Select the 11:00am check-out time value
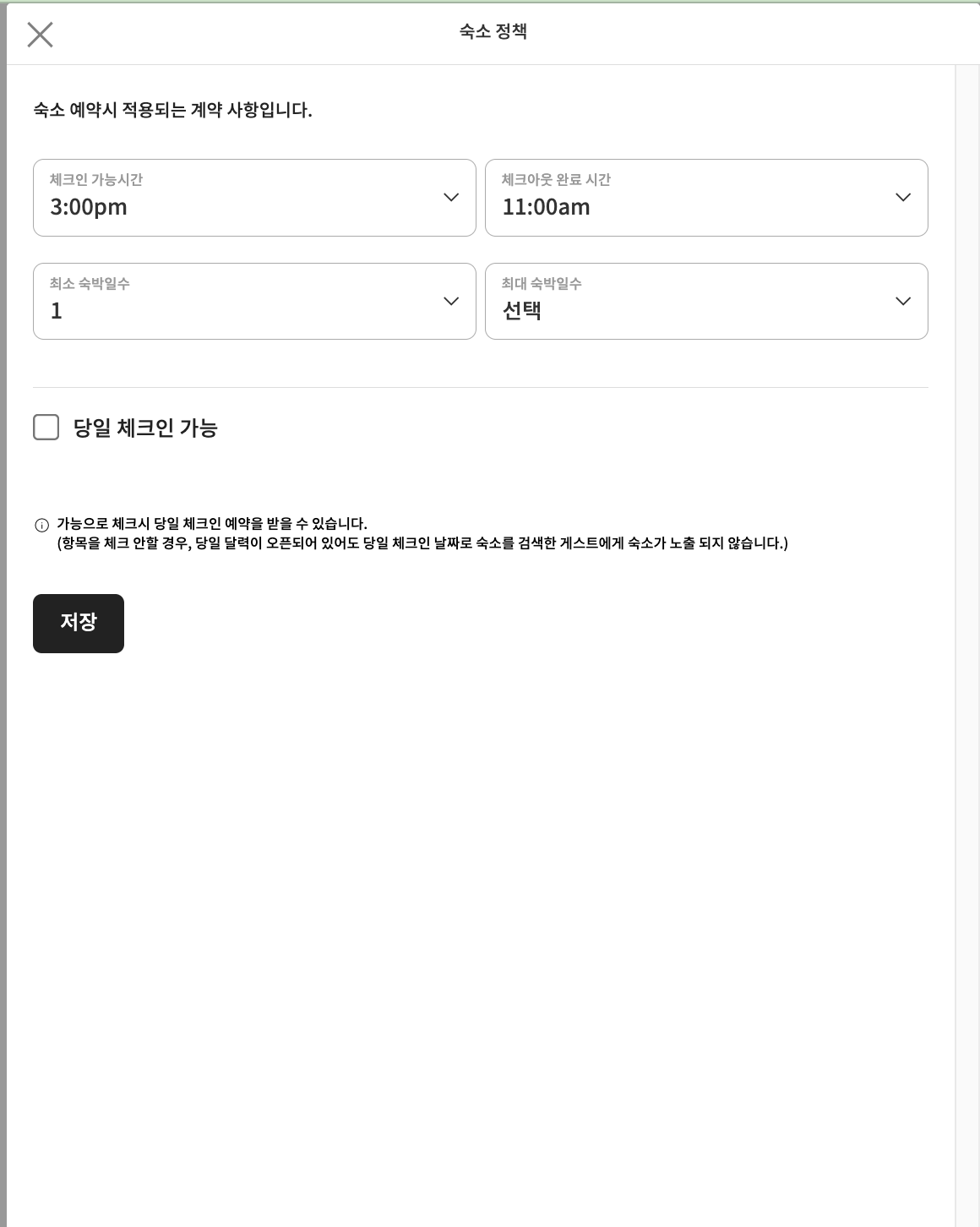 546,207
